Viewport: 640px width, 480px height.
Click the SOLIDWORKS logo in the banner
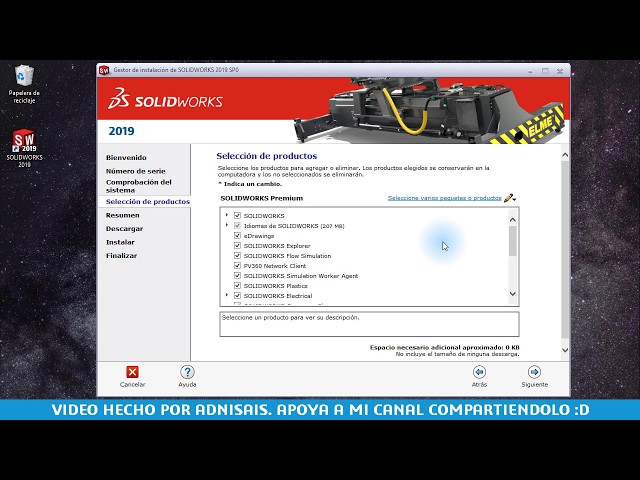[x=165, y=99]
